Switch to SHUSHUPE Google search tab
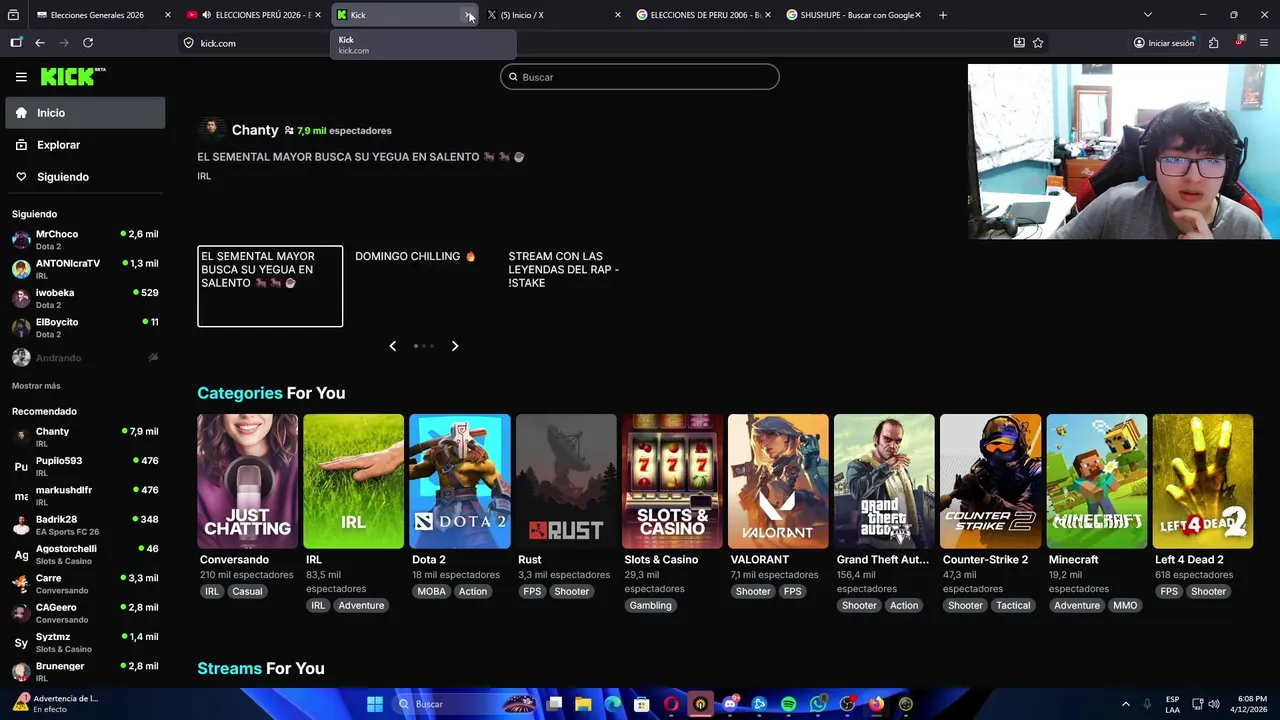The height and width of the screenshot is (720, 1280). [853, 15]
